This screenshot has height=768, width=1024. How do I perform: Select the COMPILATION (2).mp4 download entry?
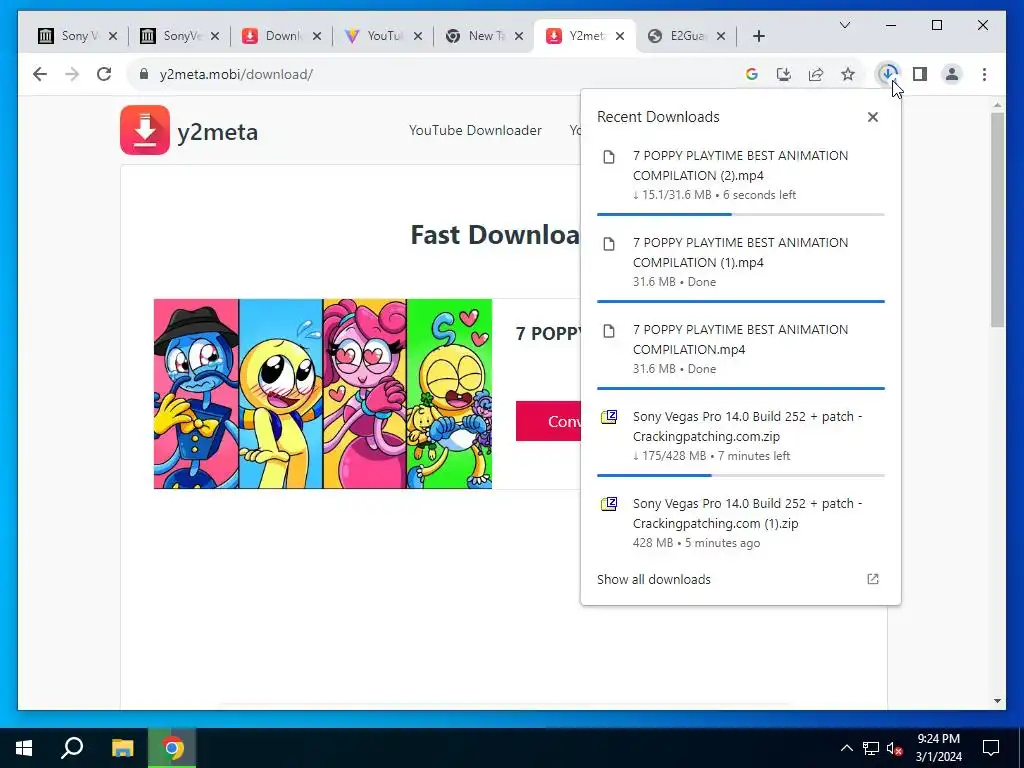click(x=741, y=174)
